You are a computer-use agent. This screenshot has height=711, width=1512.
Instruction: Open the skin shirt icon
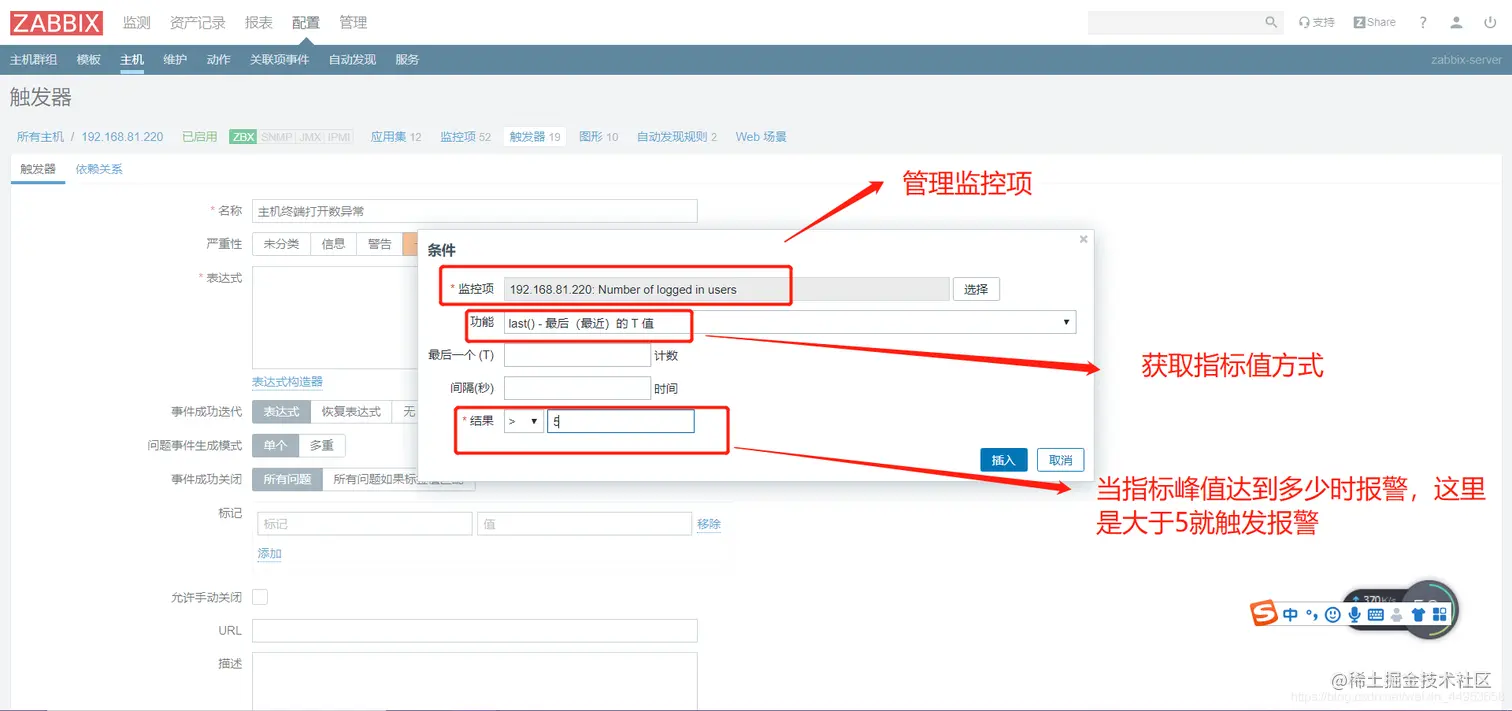pos(1417,614)
